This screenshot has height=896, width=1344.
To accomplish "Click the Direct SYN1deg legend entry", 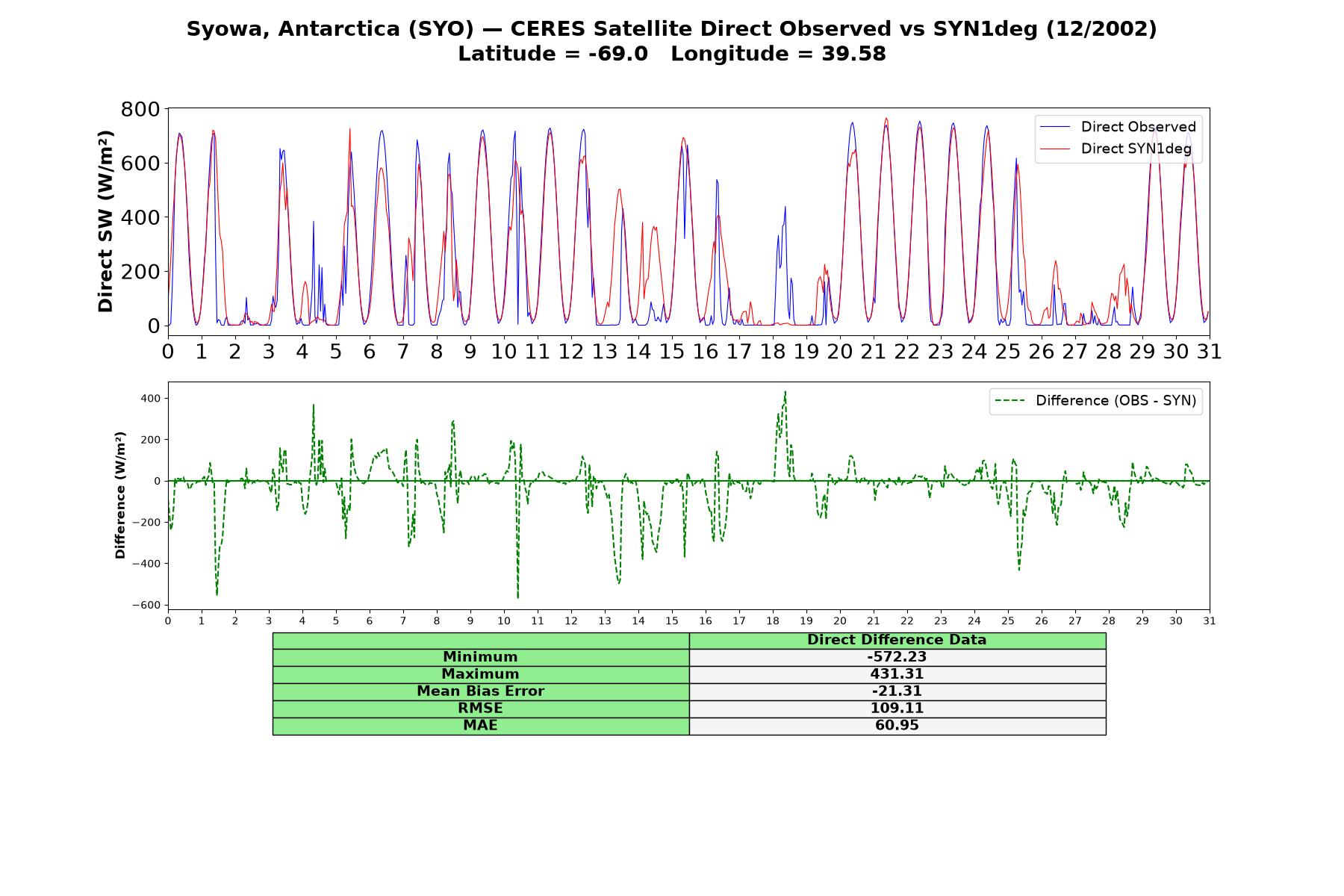I will 1117,149.
